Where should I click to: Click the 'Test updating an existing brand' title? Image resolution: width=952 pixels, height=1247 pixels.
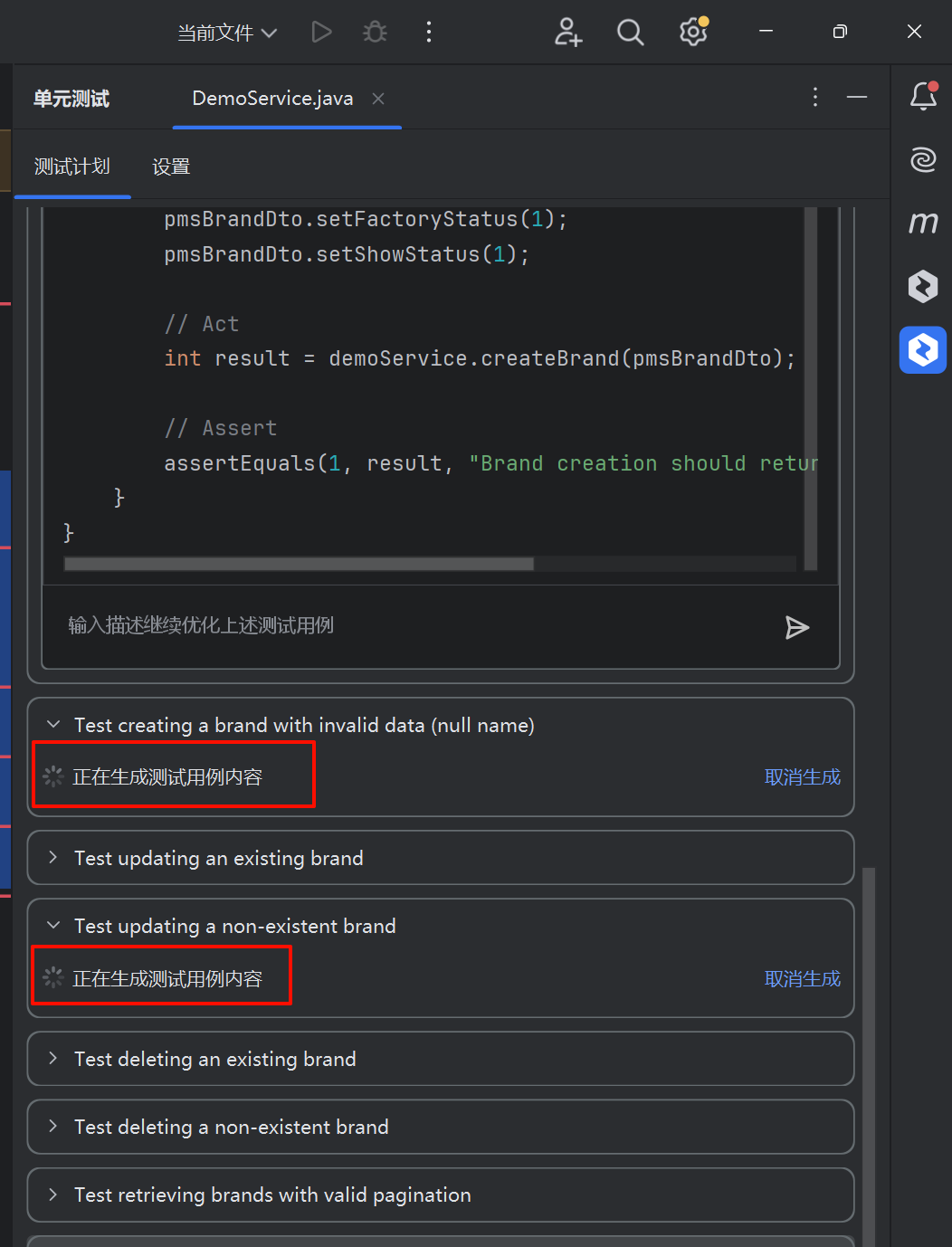tap(219, 858)
